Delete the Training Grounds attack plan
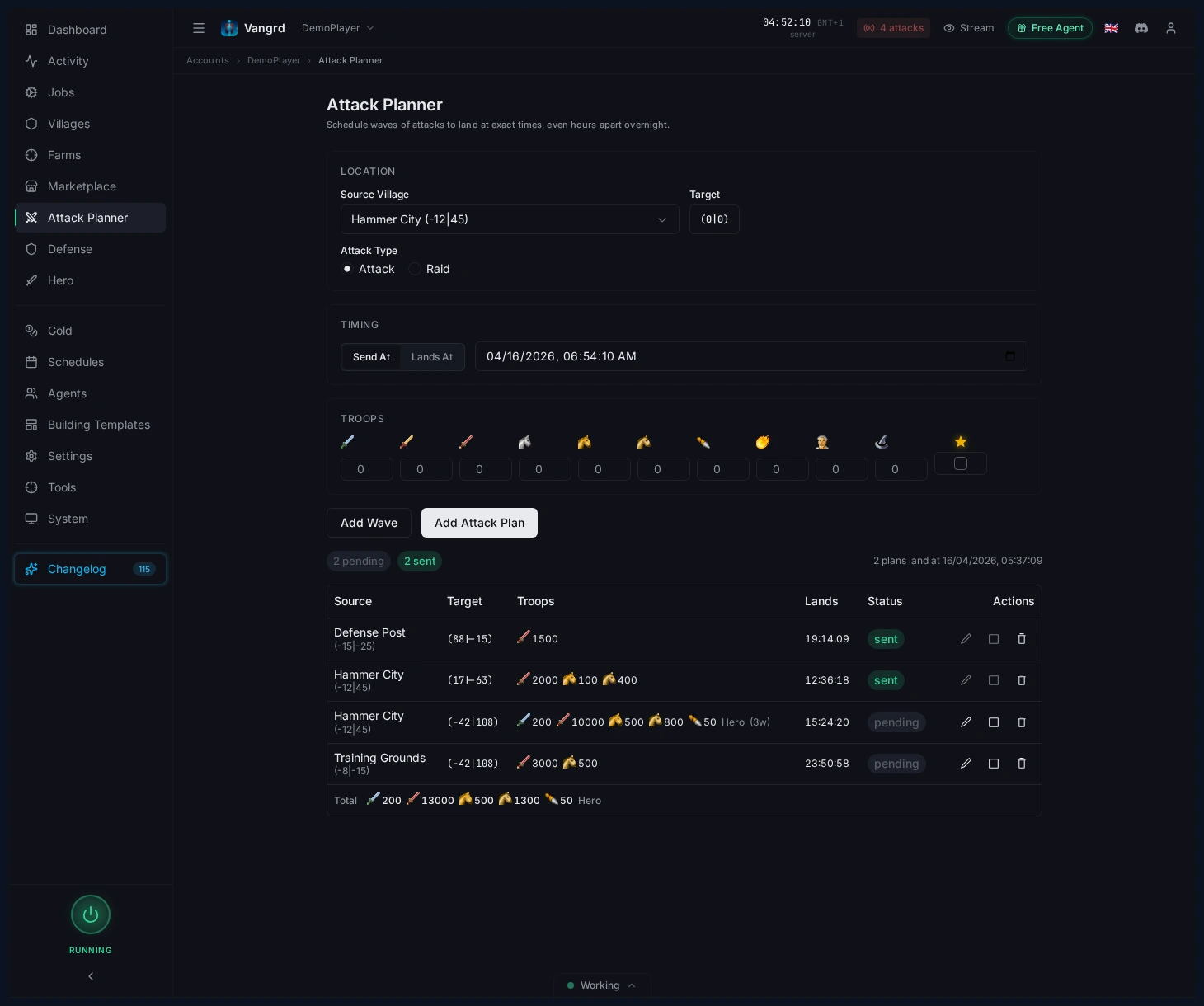 coord(1021,764)
